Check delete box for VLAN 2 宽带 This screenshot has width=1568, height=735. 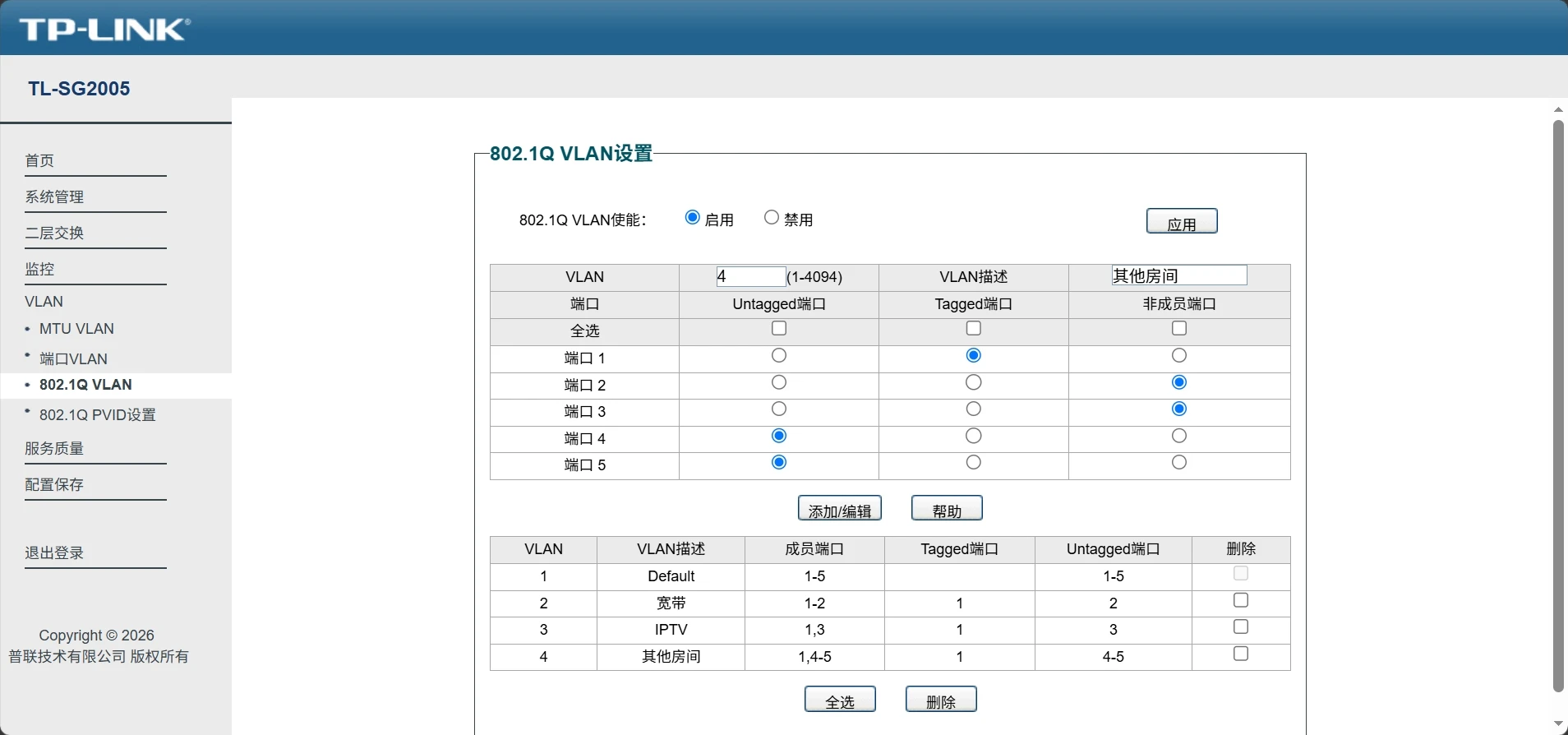(x=1241, y=601)
